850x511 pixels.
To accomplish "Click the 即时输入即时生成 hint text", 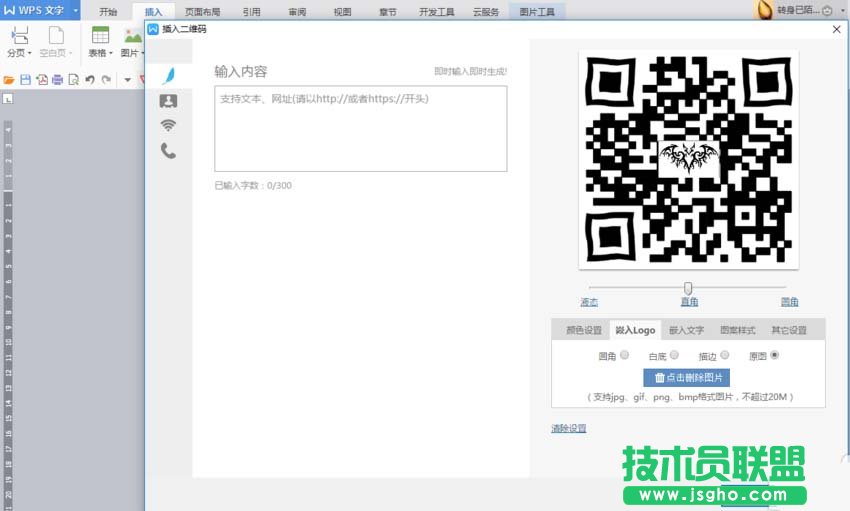I will click(471, 71).
